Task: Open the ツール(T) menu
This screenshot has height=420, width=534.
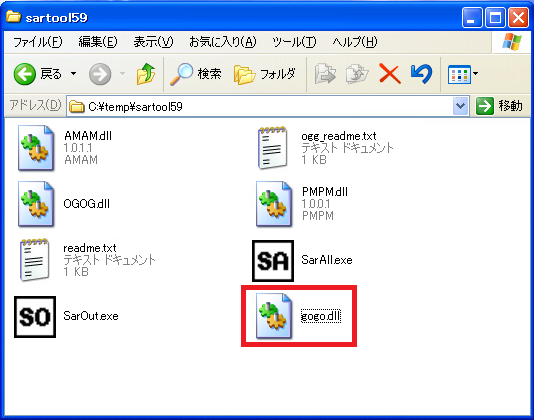Action: pos(294,42)
